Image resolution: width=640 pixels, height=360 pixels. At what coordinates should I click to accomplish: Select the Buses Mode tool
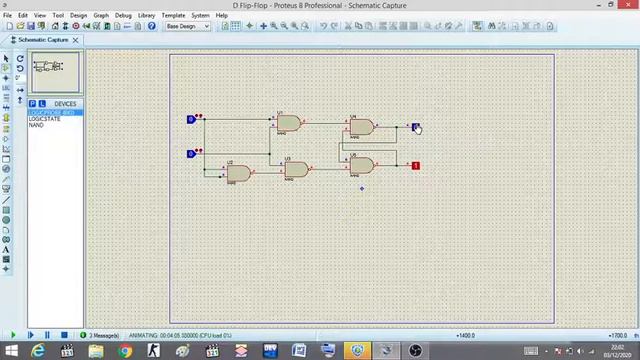(6, 108)
